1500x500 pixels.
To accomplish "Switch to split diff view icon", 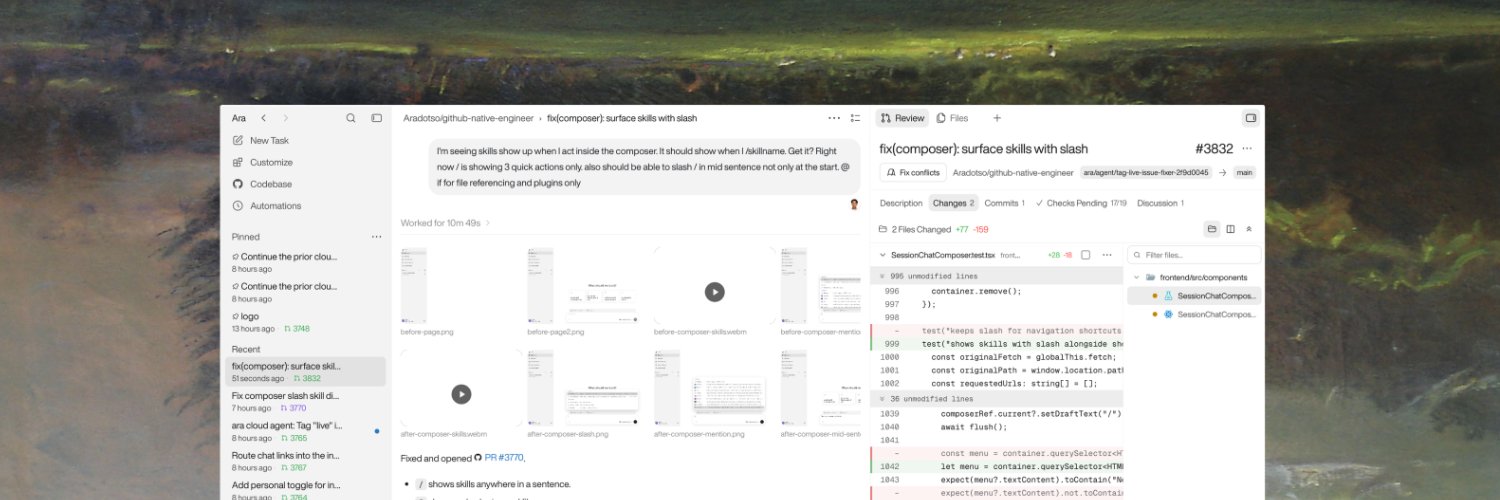I will pos(1230,229).
